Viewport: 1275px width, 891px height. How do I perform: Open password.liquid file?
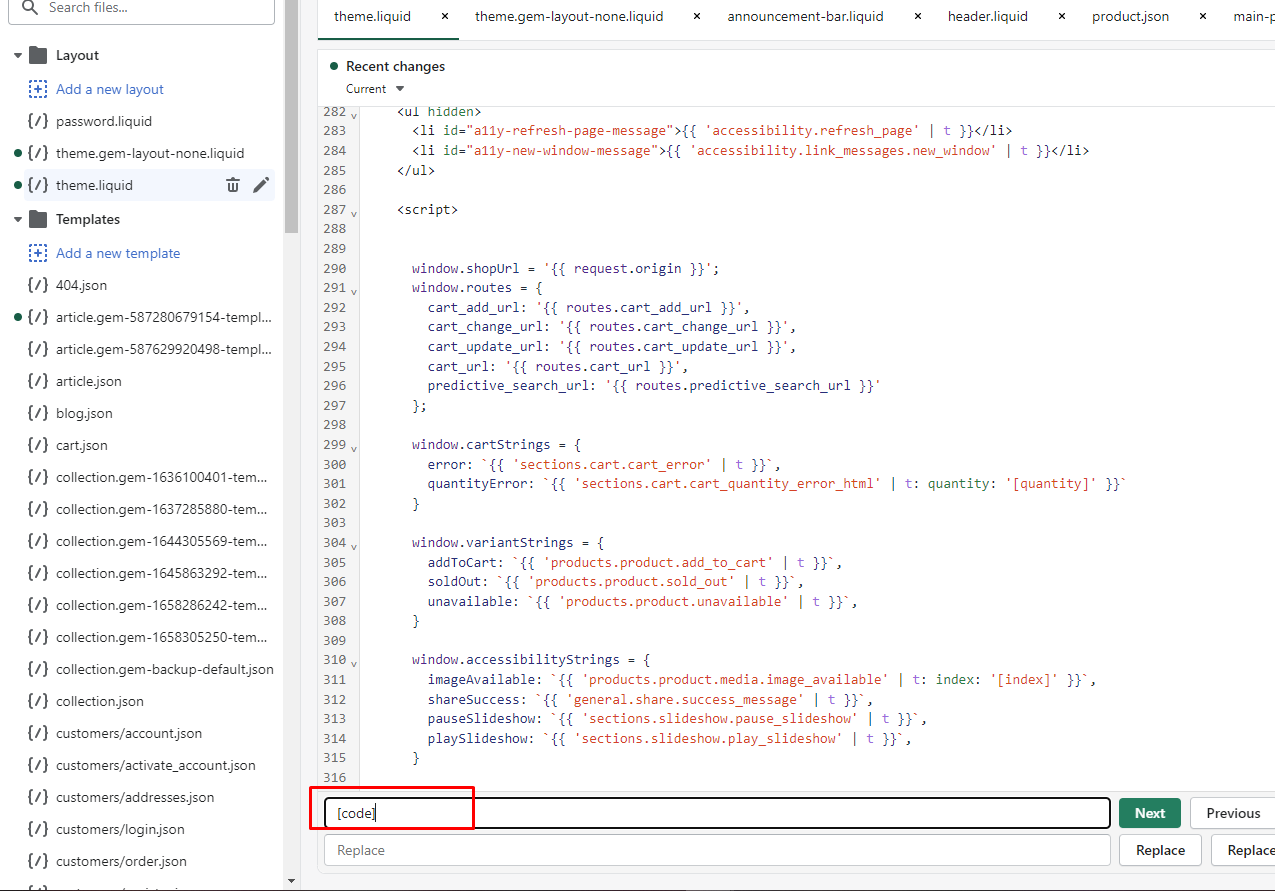point(104,121)
